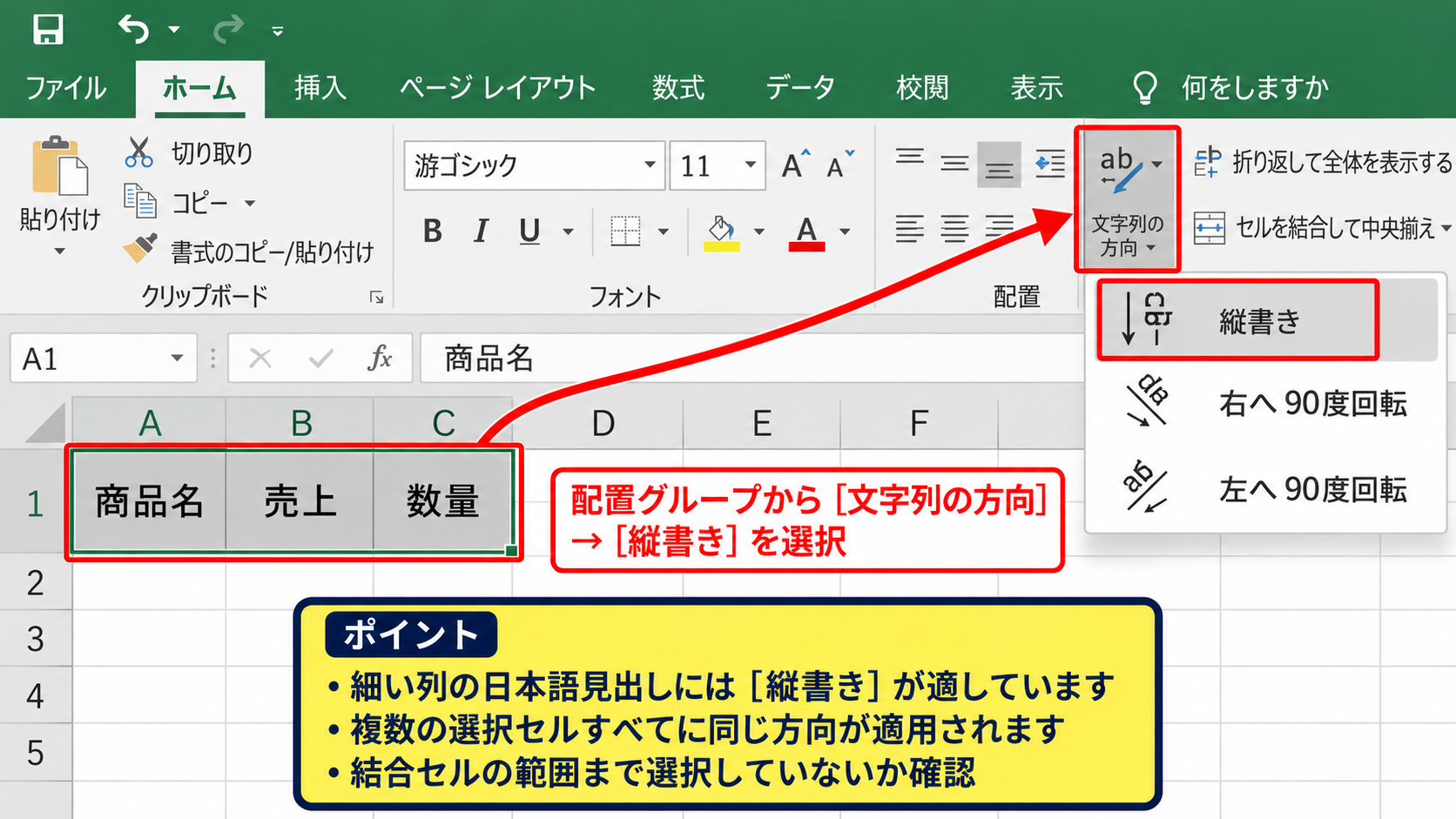Click セルを結合して中央揃え button
The image size is (1456, 819).
pyautogui.click(x=1321, y=228)
